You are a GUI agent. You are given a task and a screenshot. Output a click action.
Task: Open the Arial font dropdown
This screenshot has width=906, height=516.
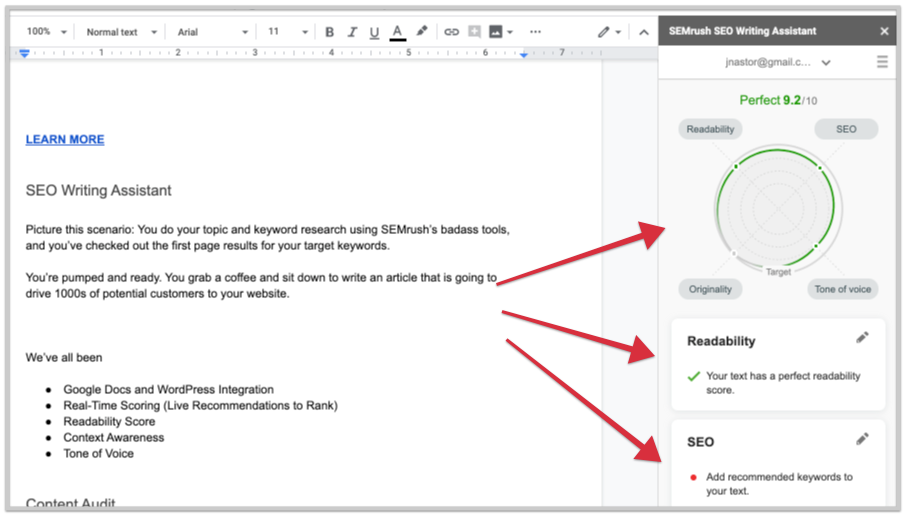(213, 32)
